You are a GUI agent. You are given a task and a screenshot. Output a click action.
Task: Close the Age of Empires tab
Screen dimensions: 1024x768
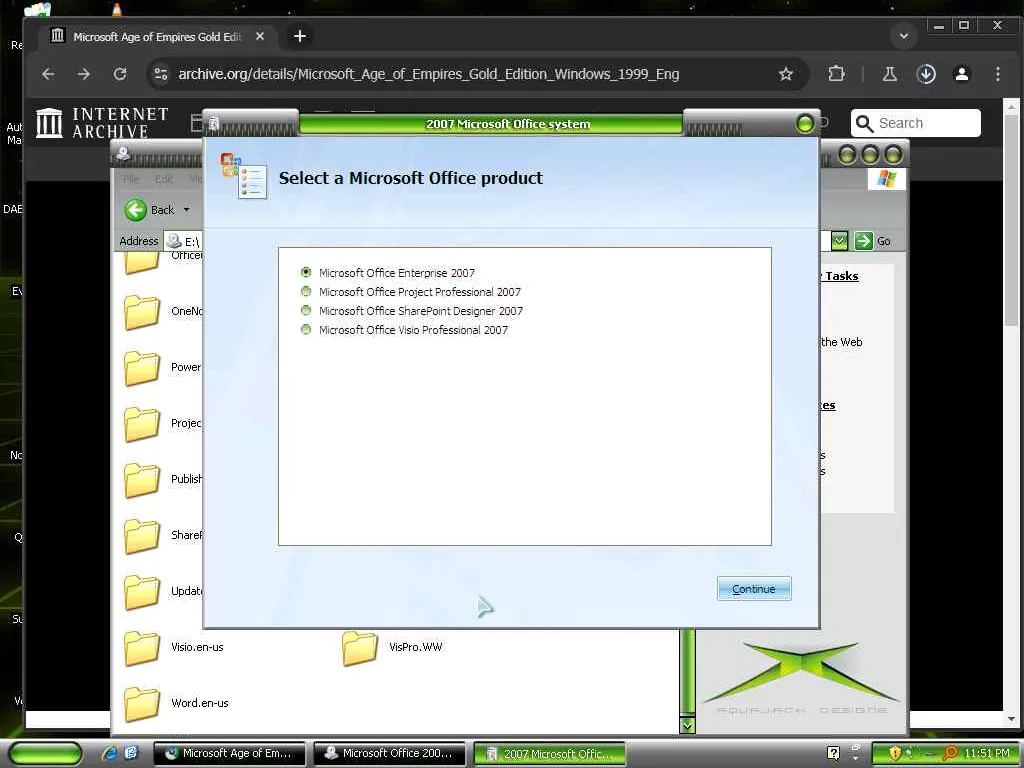(x=260, y=37)
